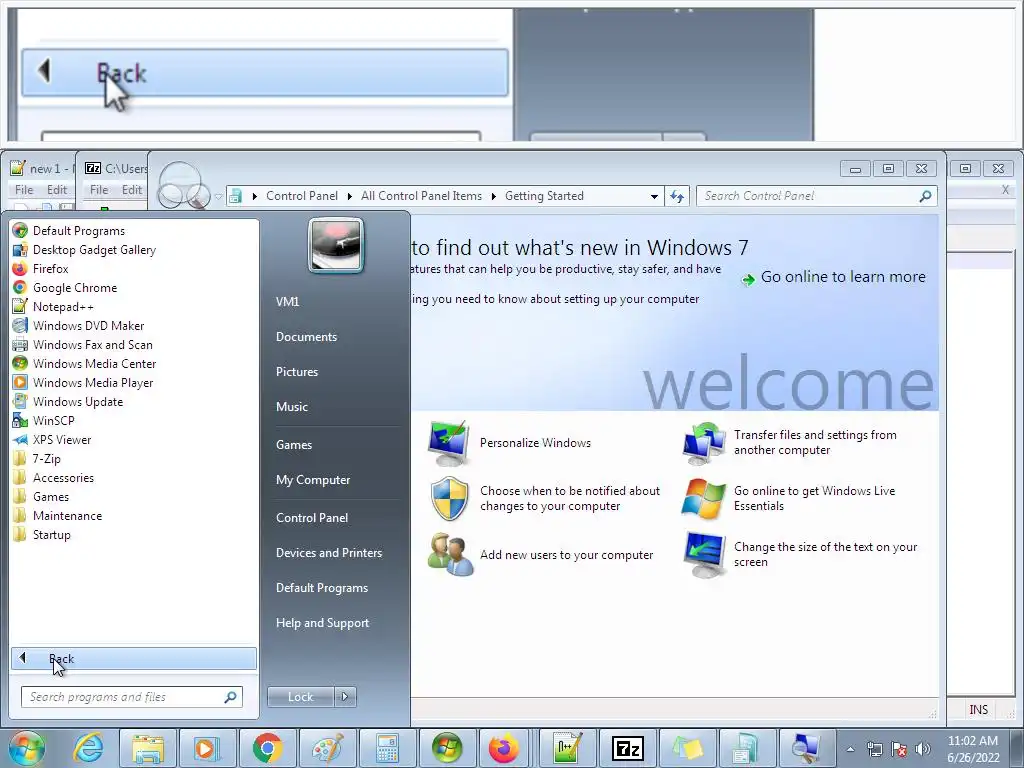Switch to 7-Zip on taskbar
This screenshot has width=1024, height=768.
pyautogui.click(x=627, y=748)
